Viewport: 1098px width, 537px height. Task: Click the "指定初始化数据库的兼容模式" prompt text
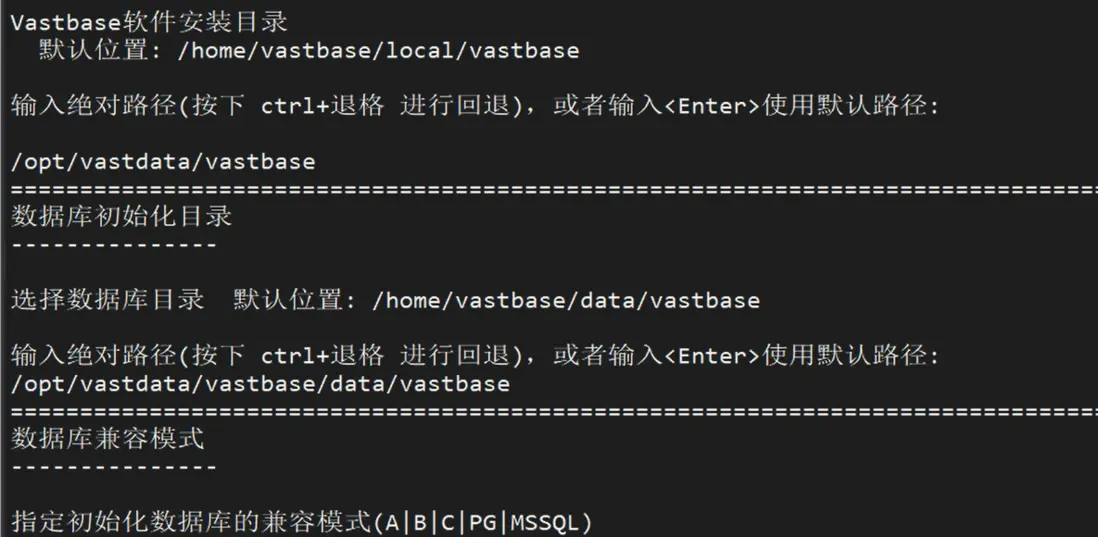(191, 521)
